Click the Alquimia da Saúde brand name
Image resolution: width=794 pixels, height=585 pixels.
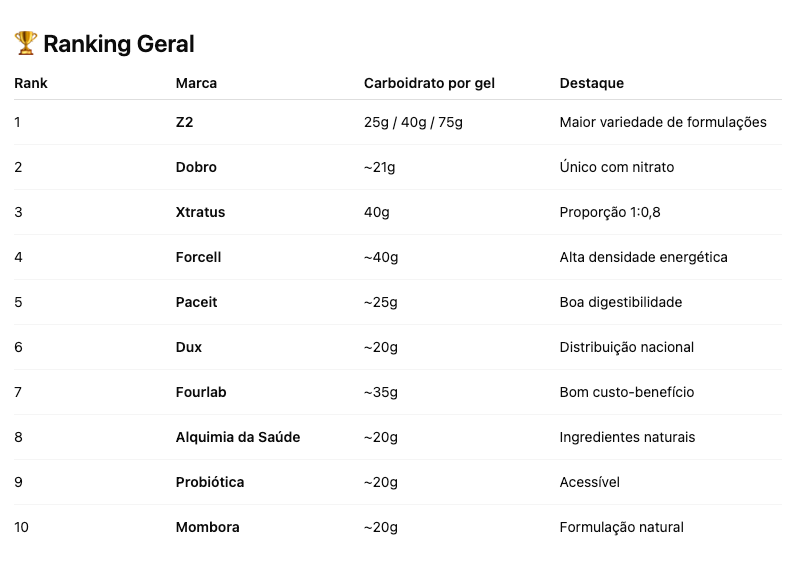pos(238,437)
